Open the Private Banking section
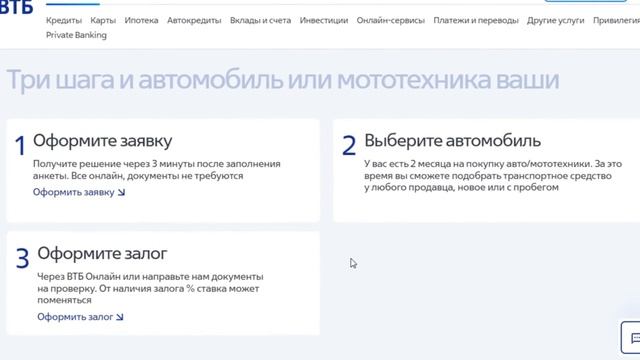Screen dimensions: 640x360 click(76, 35)
